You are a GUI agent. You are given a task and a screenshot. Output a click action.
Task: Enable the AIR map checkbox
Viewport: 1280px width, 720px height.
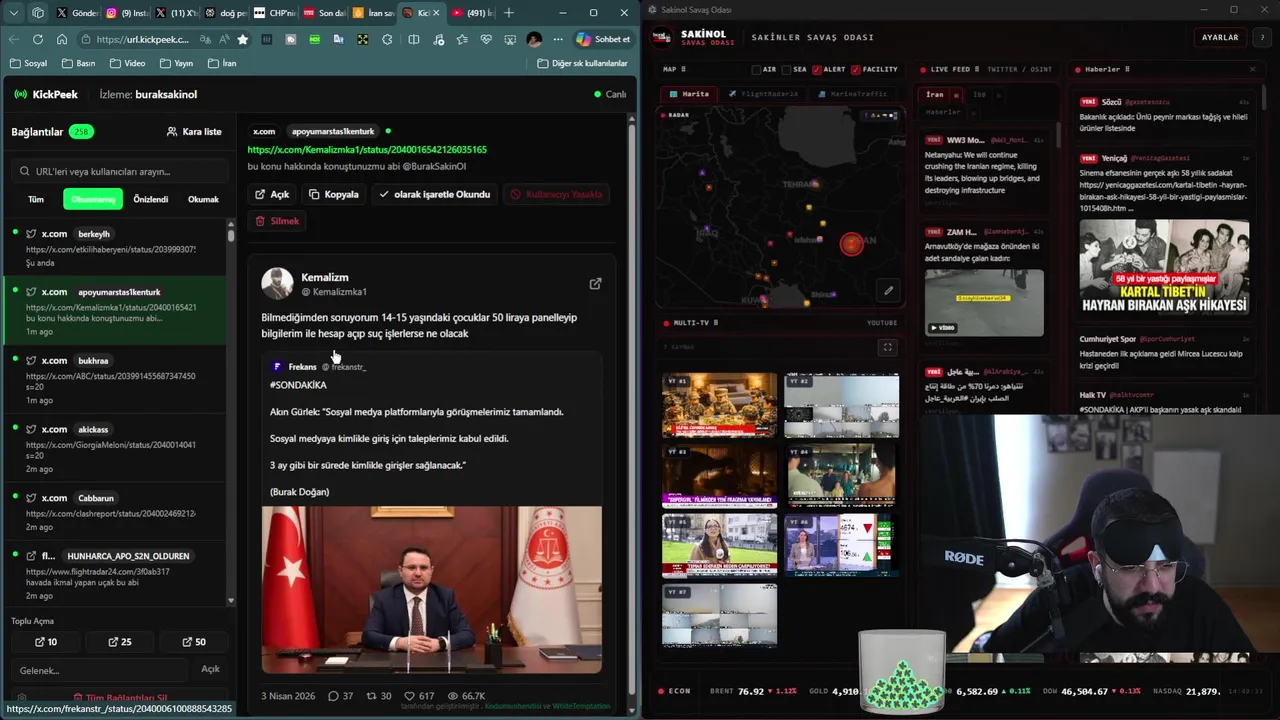(757, 70)
